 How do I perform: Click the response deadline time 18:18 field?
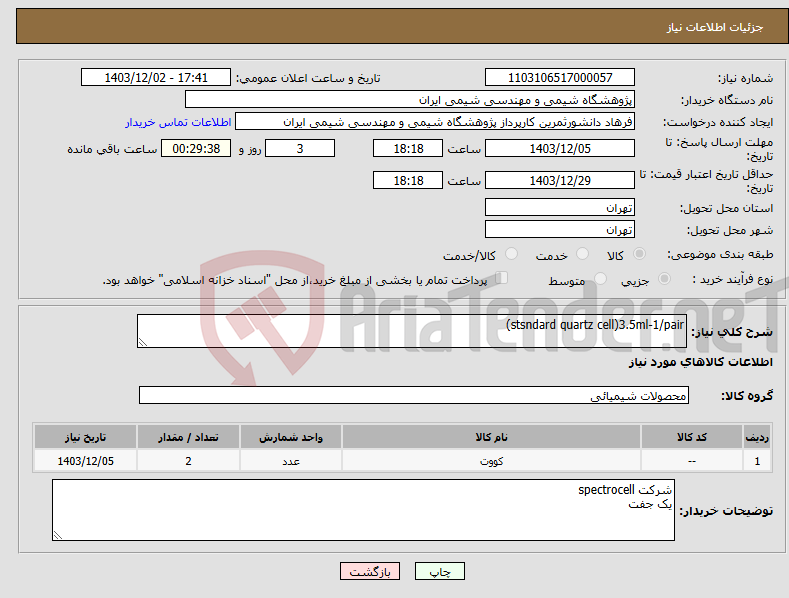pyautogui.click(x=408, y=148)
